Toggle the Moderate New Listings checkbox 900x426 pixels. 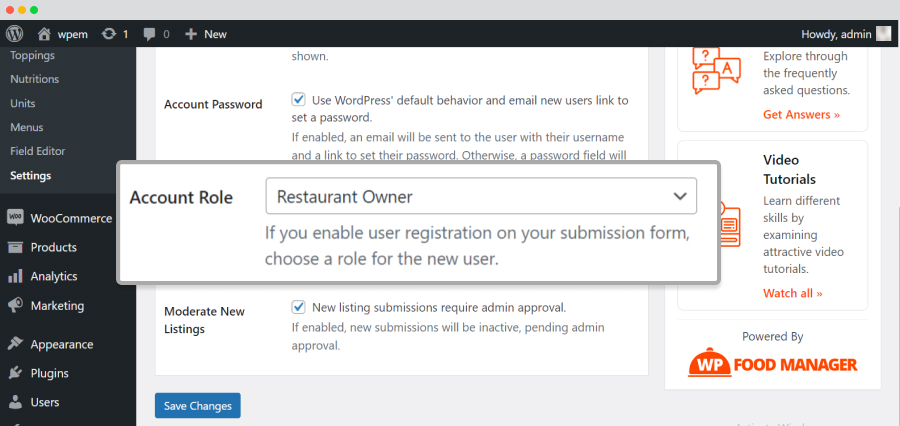(x=298, y=307)
